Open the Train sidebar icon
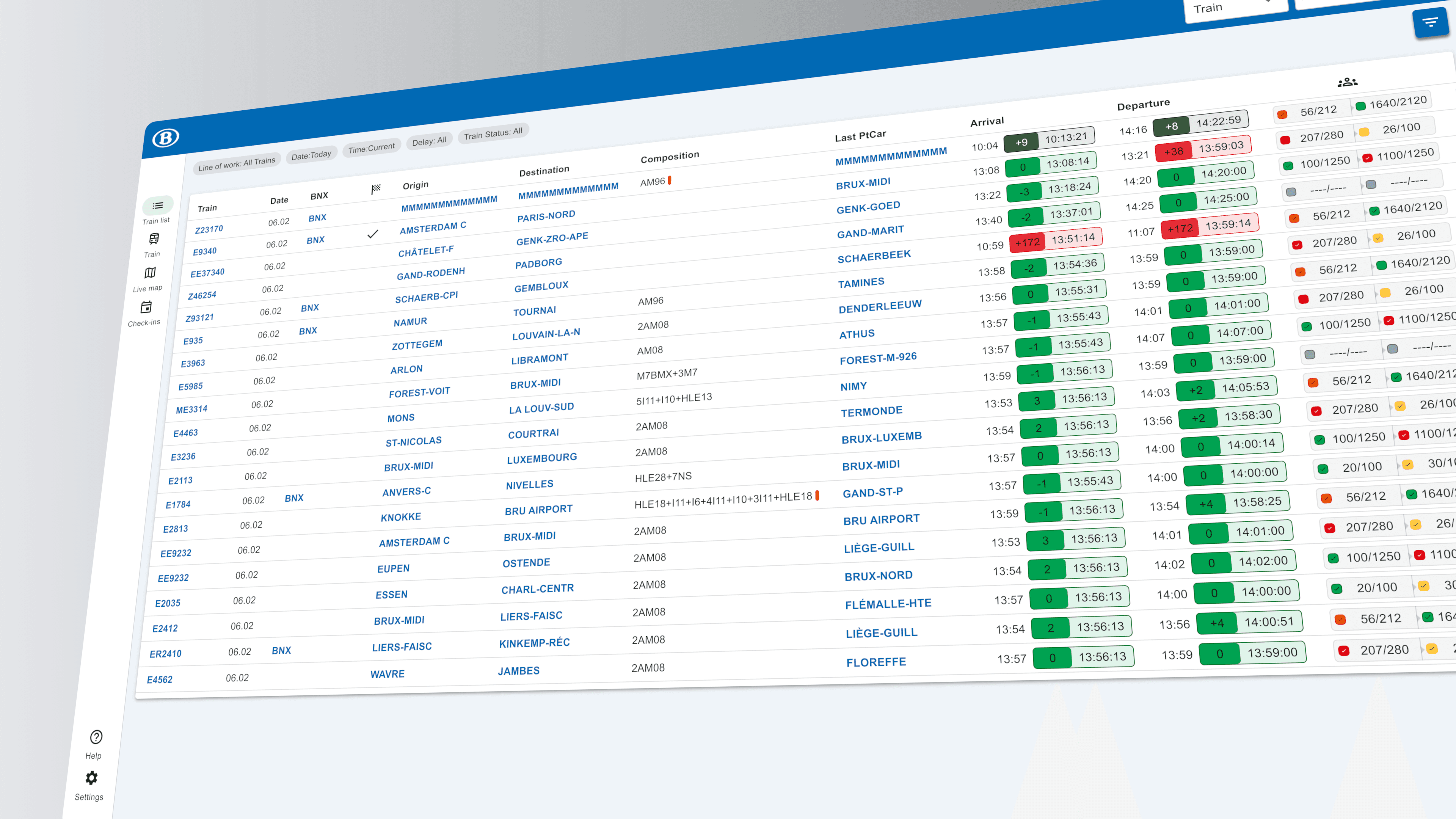 [x=154, y=239]
